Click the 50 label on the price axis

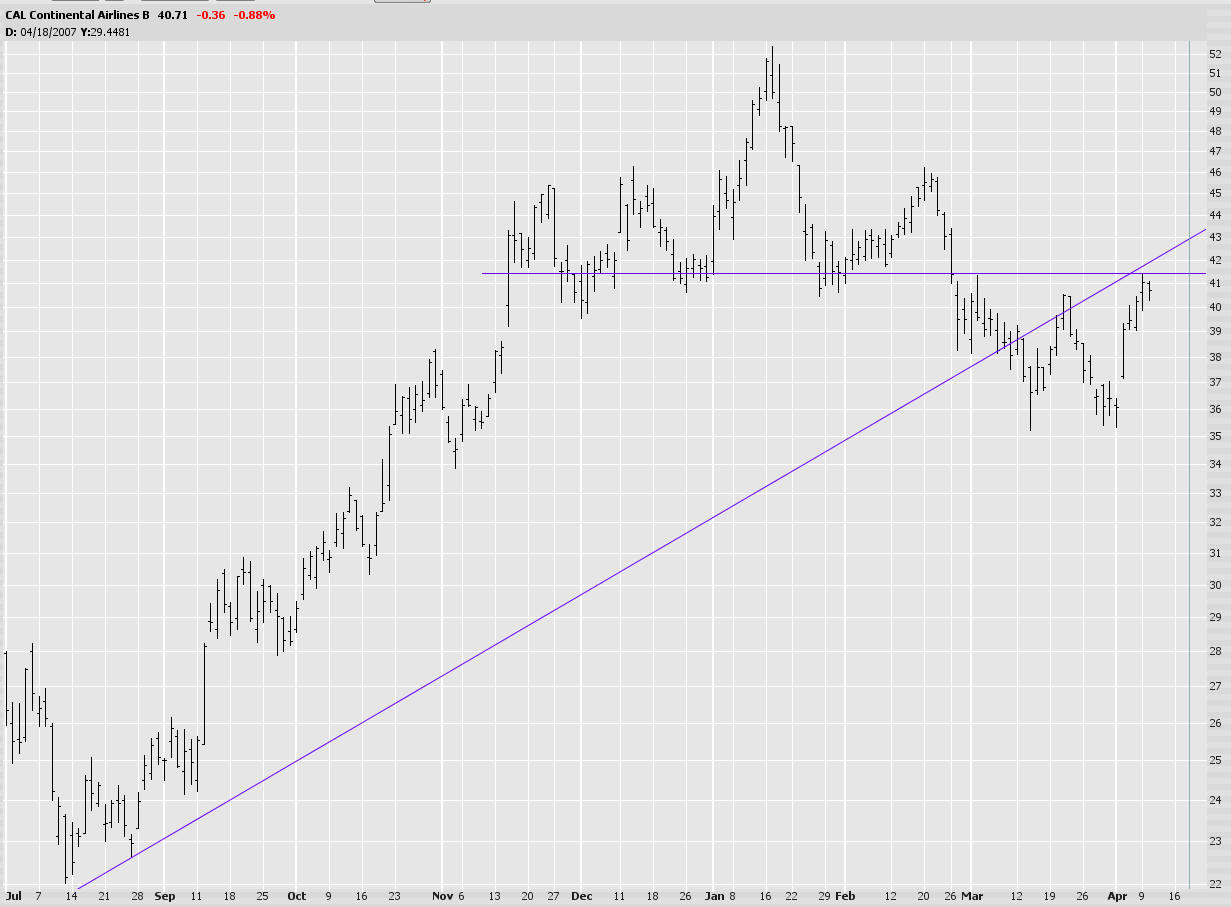click(1215, 92)
